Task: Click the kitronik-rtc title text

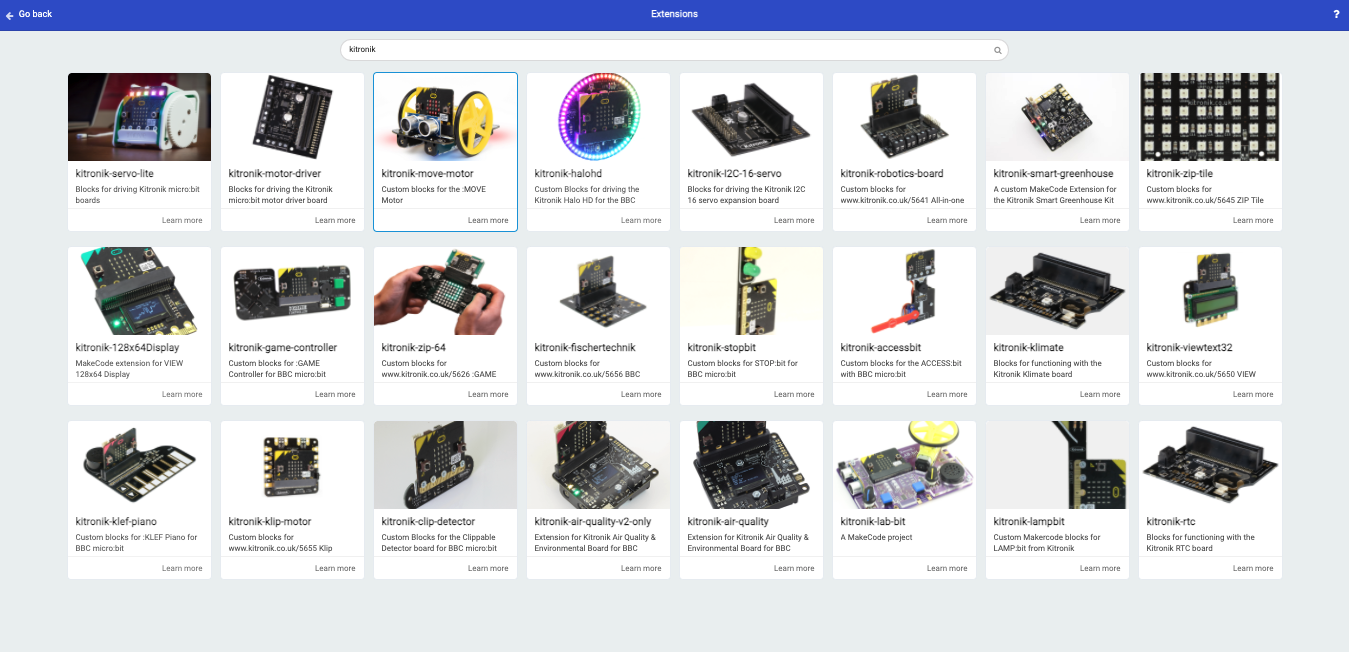Action: coord(1171,521)
